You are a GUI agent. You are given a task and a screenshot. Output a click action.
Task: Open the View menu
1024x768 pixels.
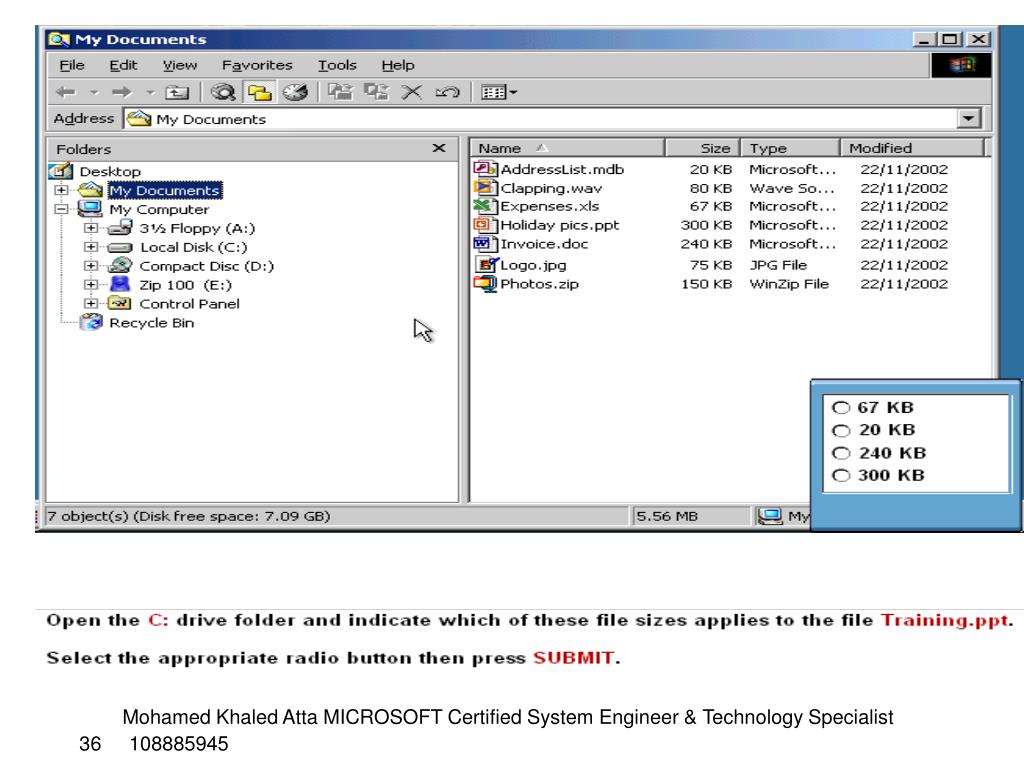tap(180, 65)
